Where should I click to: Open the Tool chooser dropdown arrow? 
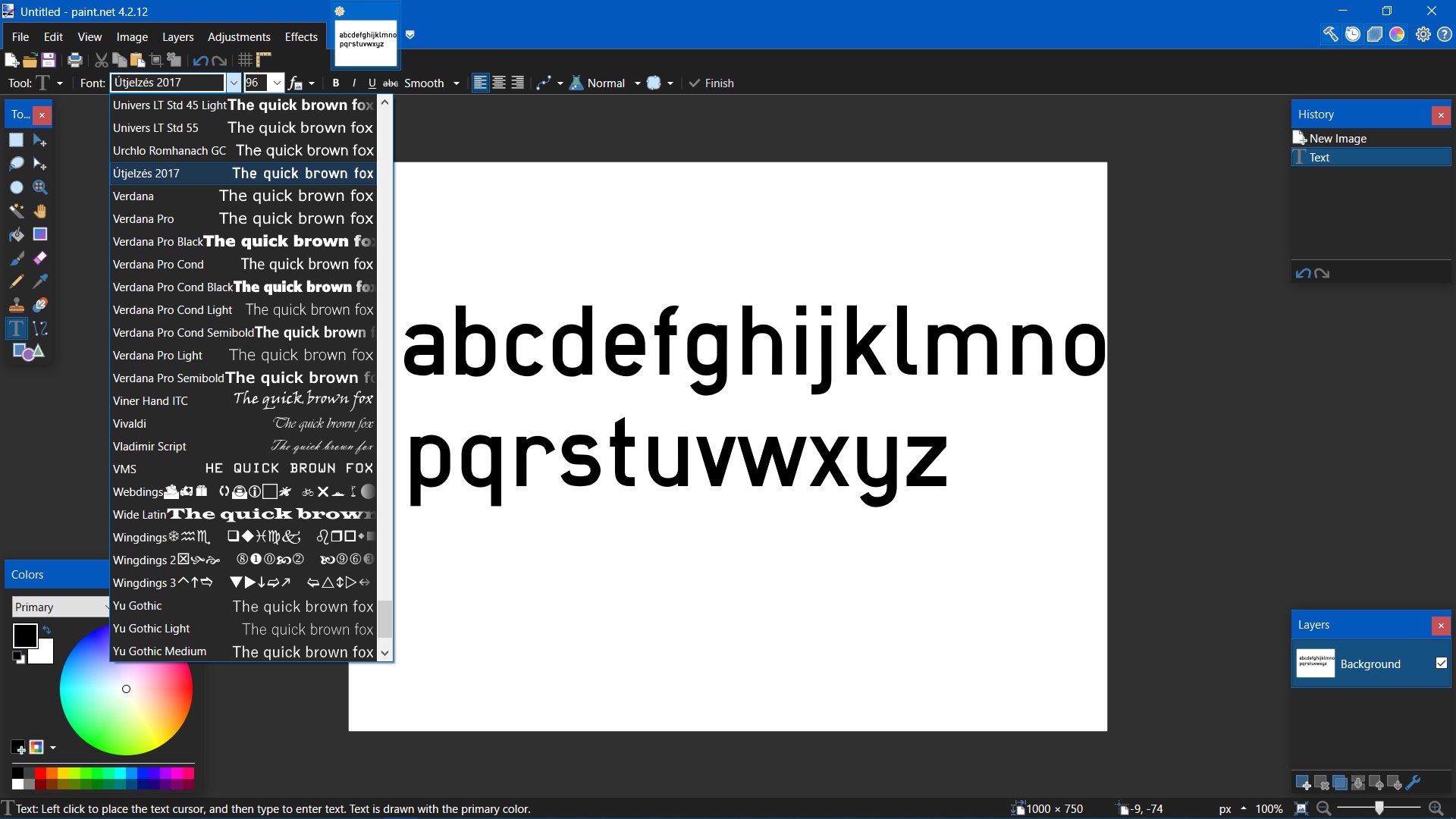60,83
